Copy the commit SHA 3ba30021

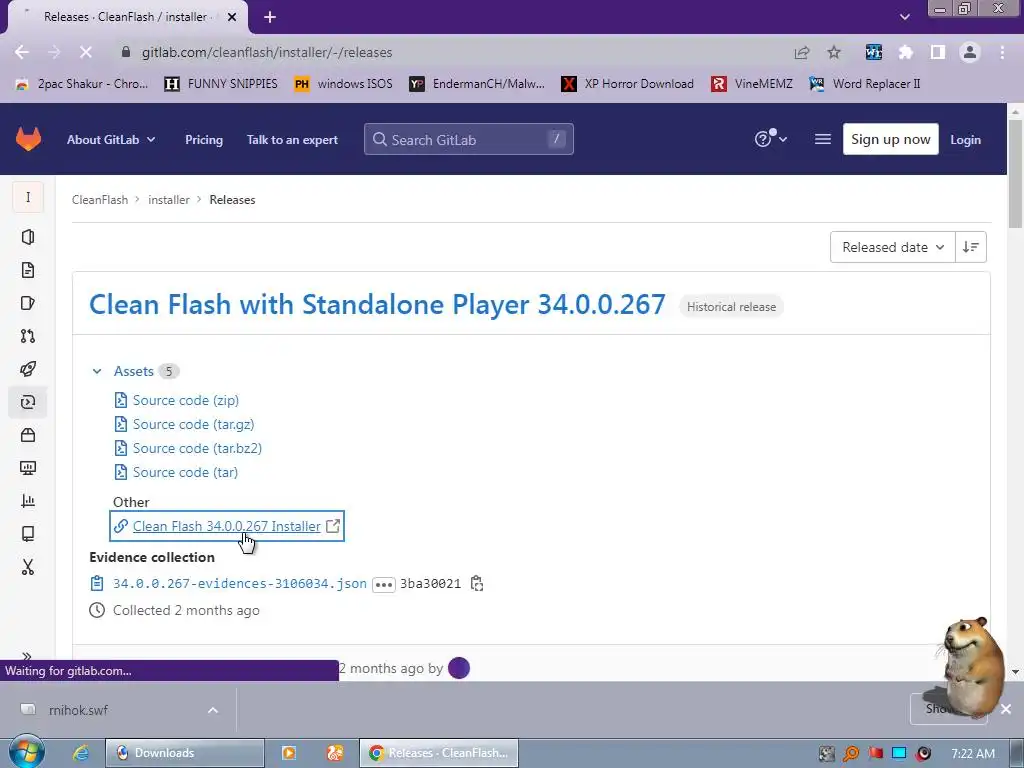coord(477,583)
